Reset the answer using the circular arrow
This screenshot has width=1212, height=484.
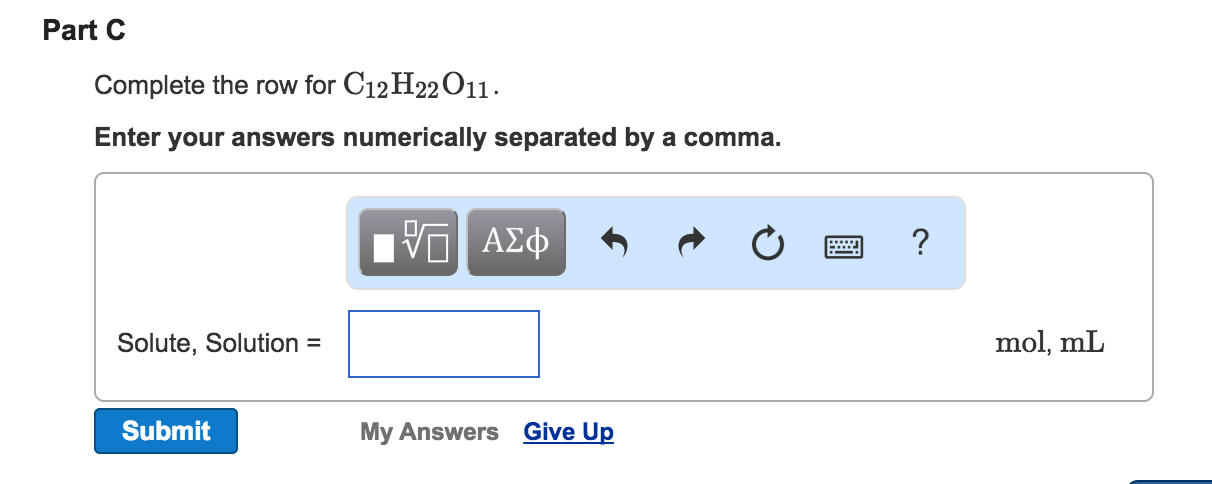tap(765, 242)
